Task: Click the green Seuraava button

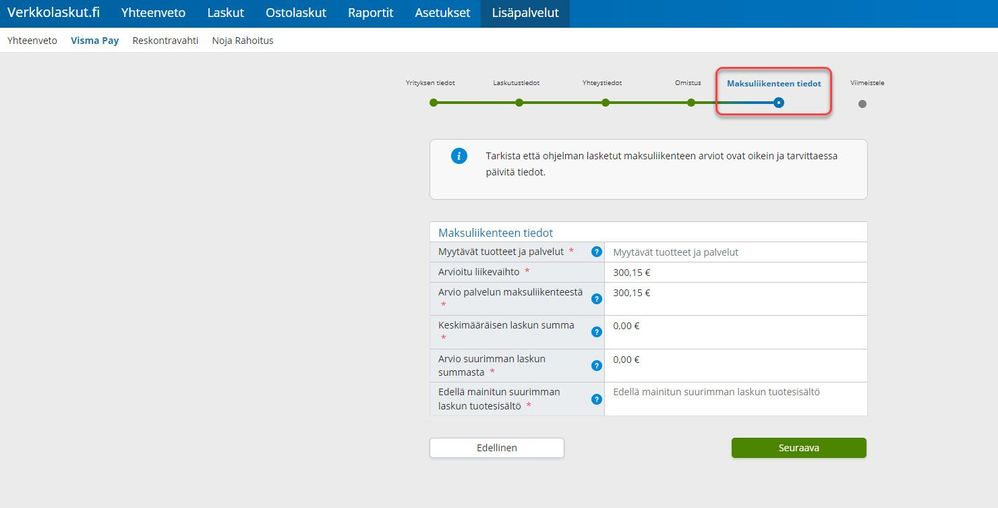Action: (x=799, y=448)
